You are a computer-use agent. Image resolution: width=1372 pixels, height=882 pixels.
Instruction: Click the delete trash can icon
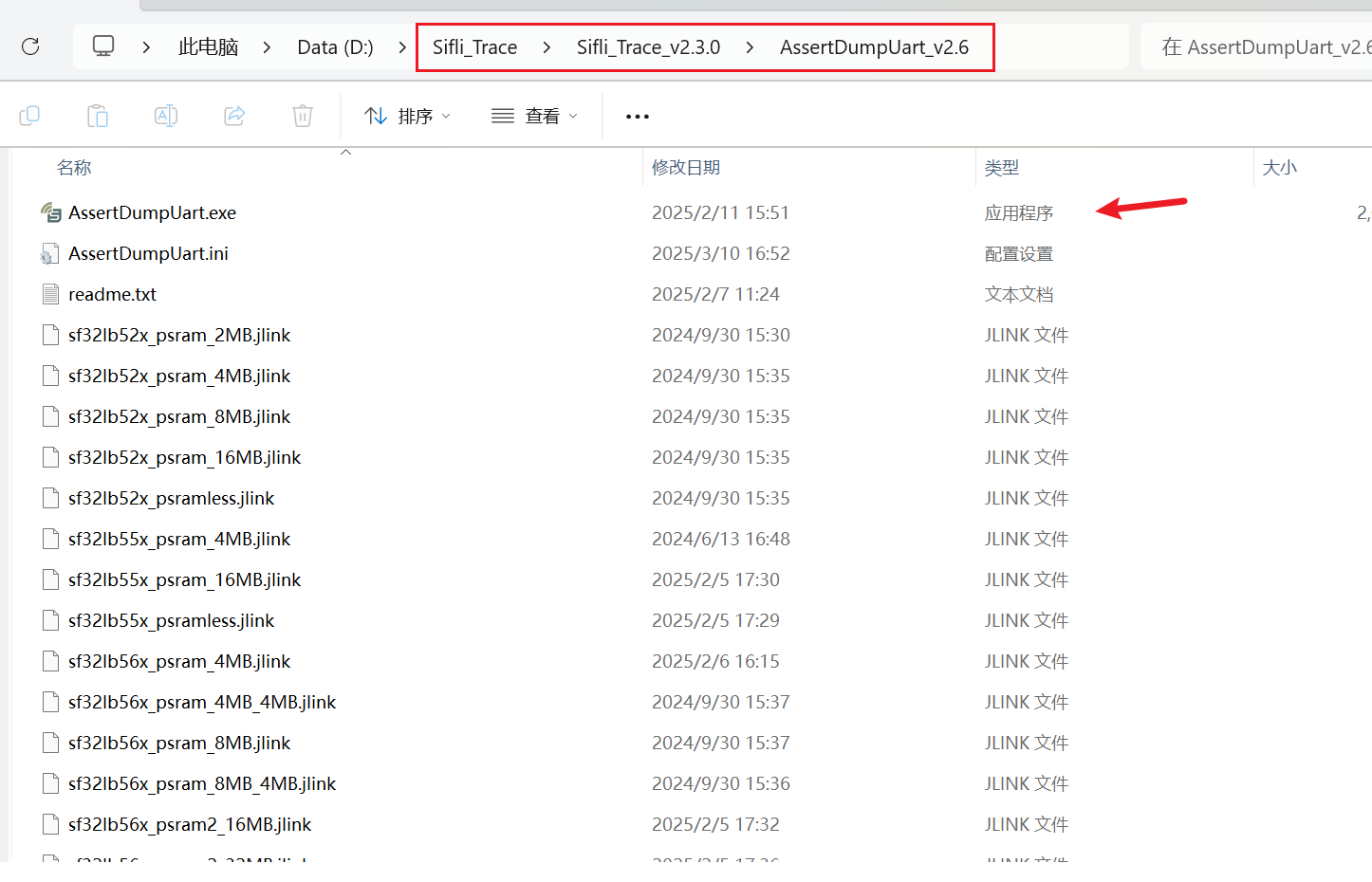303,116
